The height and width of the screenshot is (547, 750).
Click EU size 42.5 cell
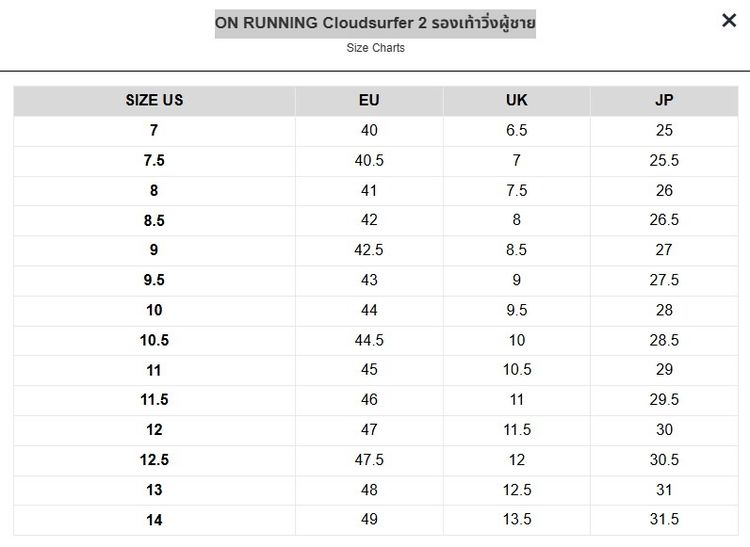click(x=369, y=250)
